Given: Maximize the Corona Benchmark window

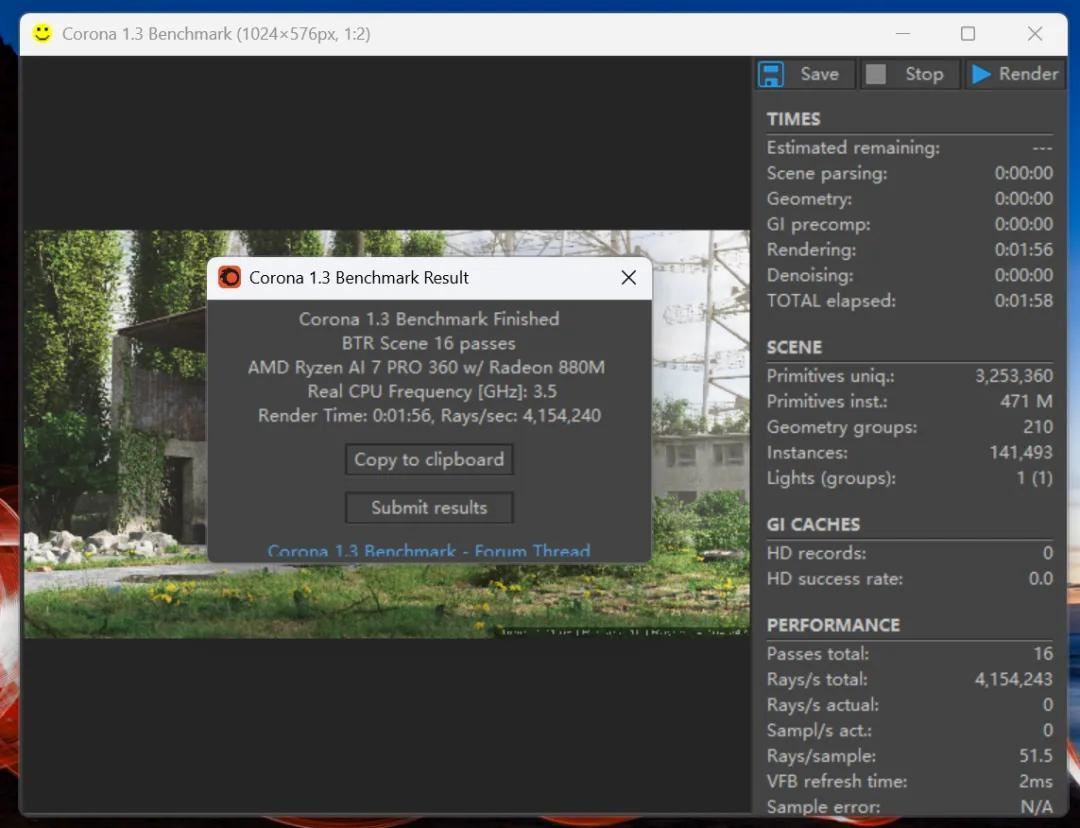Looking at the screenshot, I should pyautogui.click(x=967, y=34).
